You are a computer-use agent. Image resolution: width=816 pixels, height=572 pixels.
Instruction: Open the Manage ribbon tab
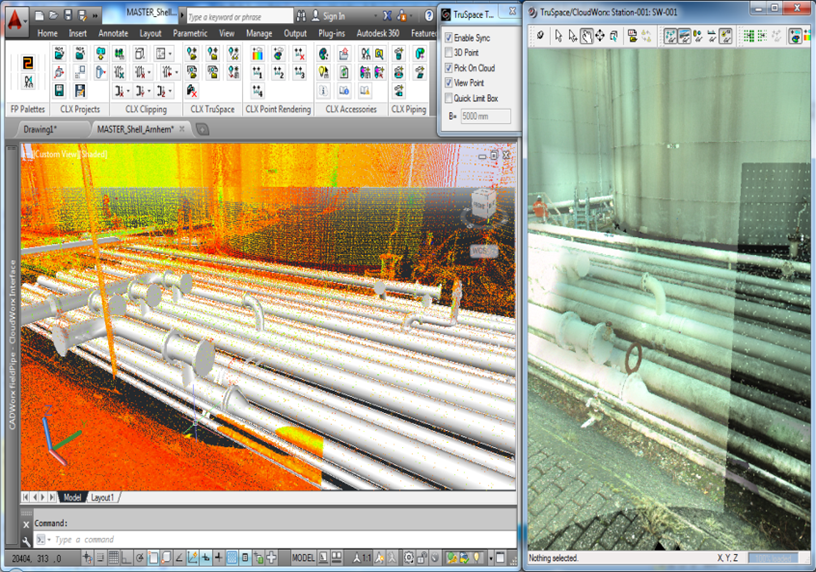(x=259, y=33)
